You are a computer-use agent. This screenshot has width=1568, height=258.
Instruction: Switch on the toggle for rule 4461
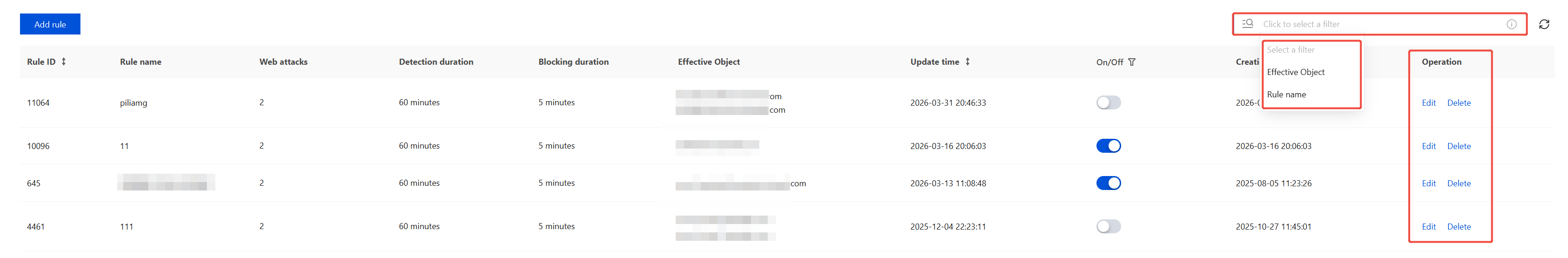point(1108,226)
